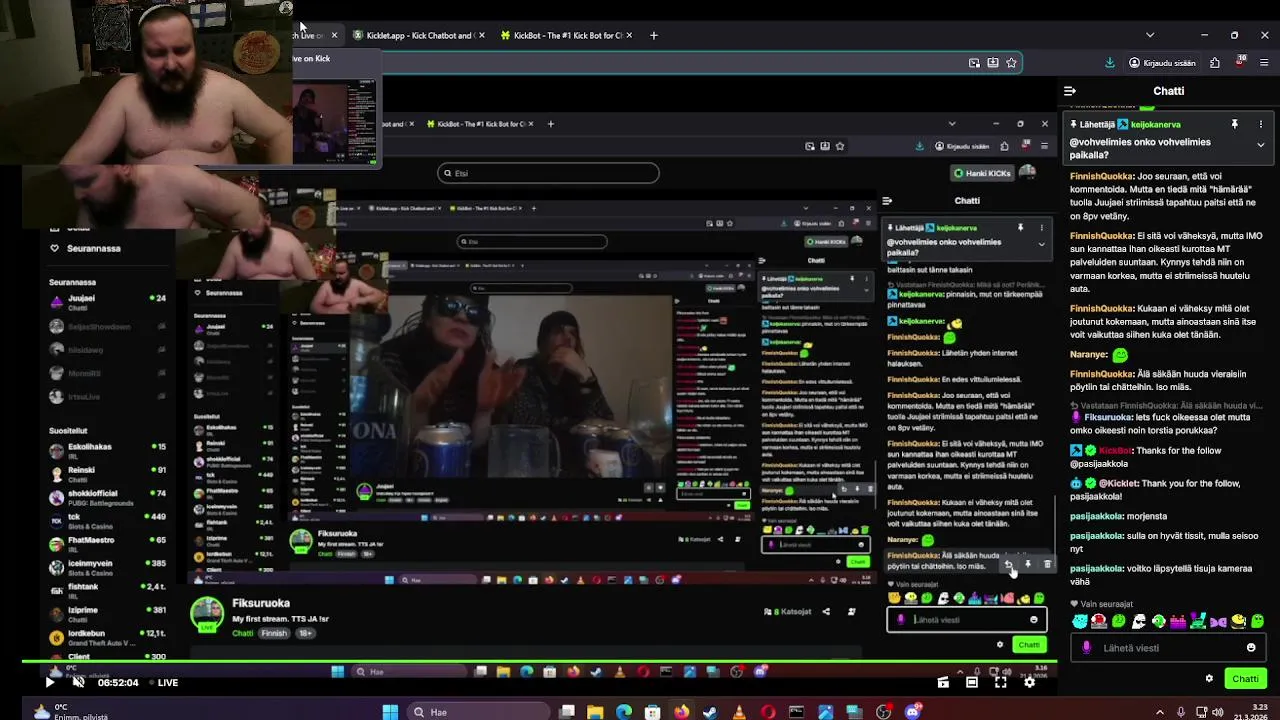Open the browser downloads panel
Image resolution: width=1280 pixels, height=720 pixels.
point(1110,63)
